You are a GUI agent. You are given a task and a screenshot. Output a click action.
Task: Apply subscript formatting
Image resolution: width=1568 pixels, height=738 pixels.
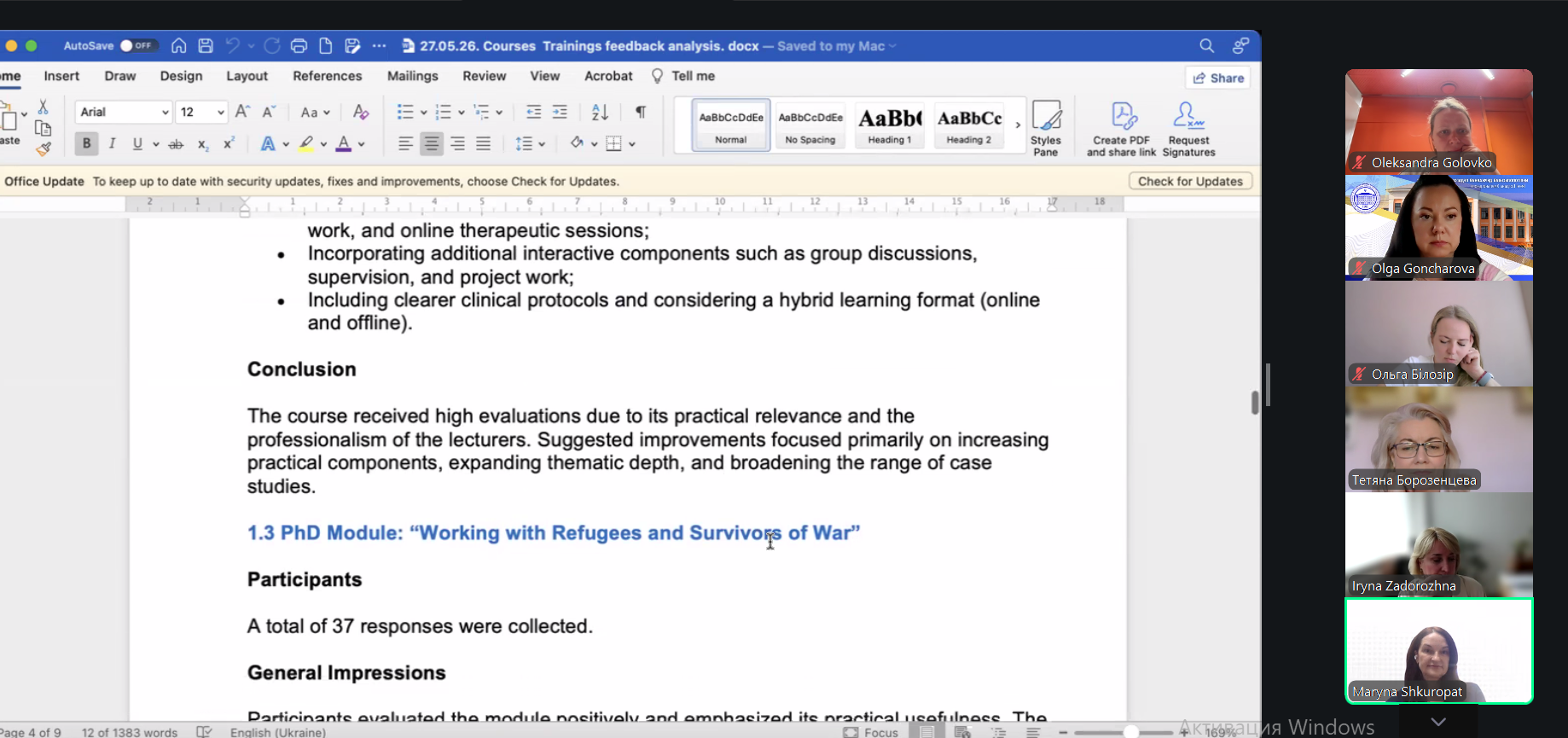(203, 144)
